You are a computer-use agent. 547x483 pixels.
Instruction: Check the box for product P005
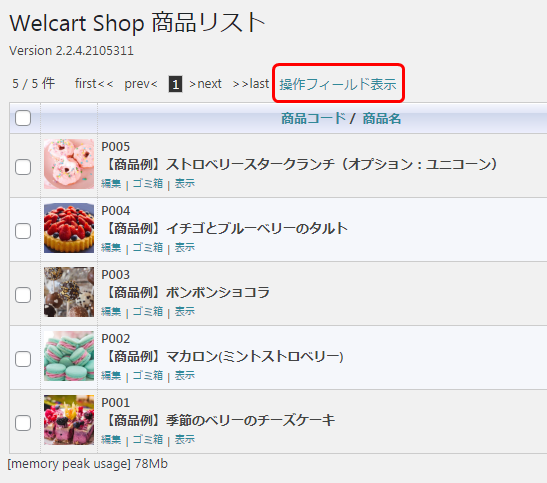tap(23, 167)
